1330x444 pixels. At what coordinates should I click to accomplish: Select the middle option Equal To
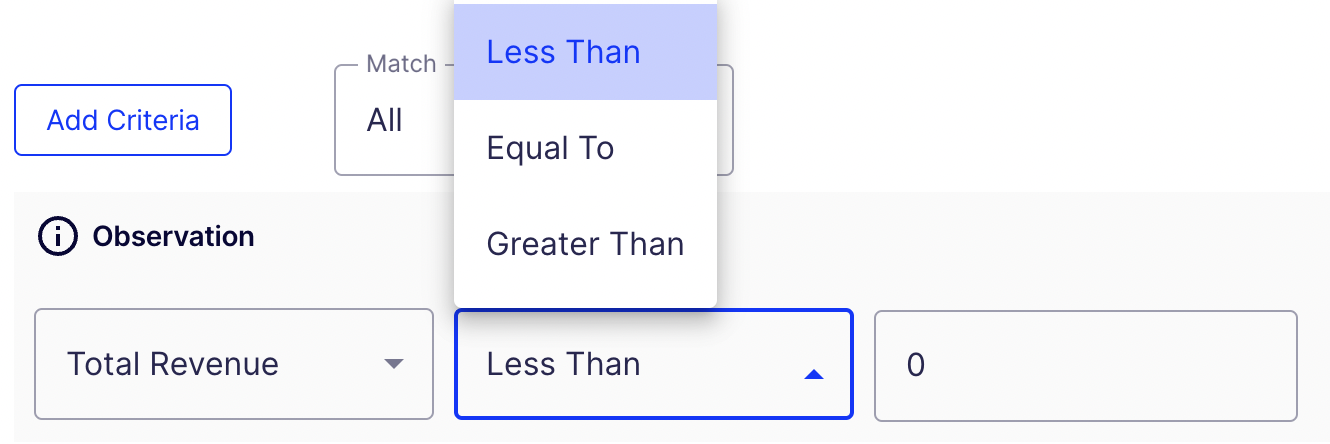(586, 148)
